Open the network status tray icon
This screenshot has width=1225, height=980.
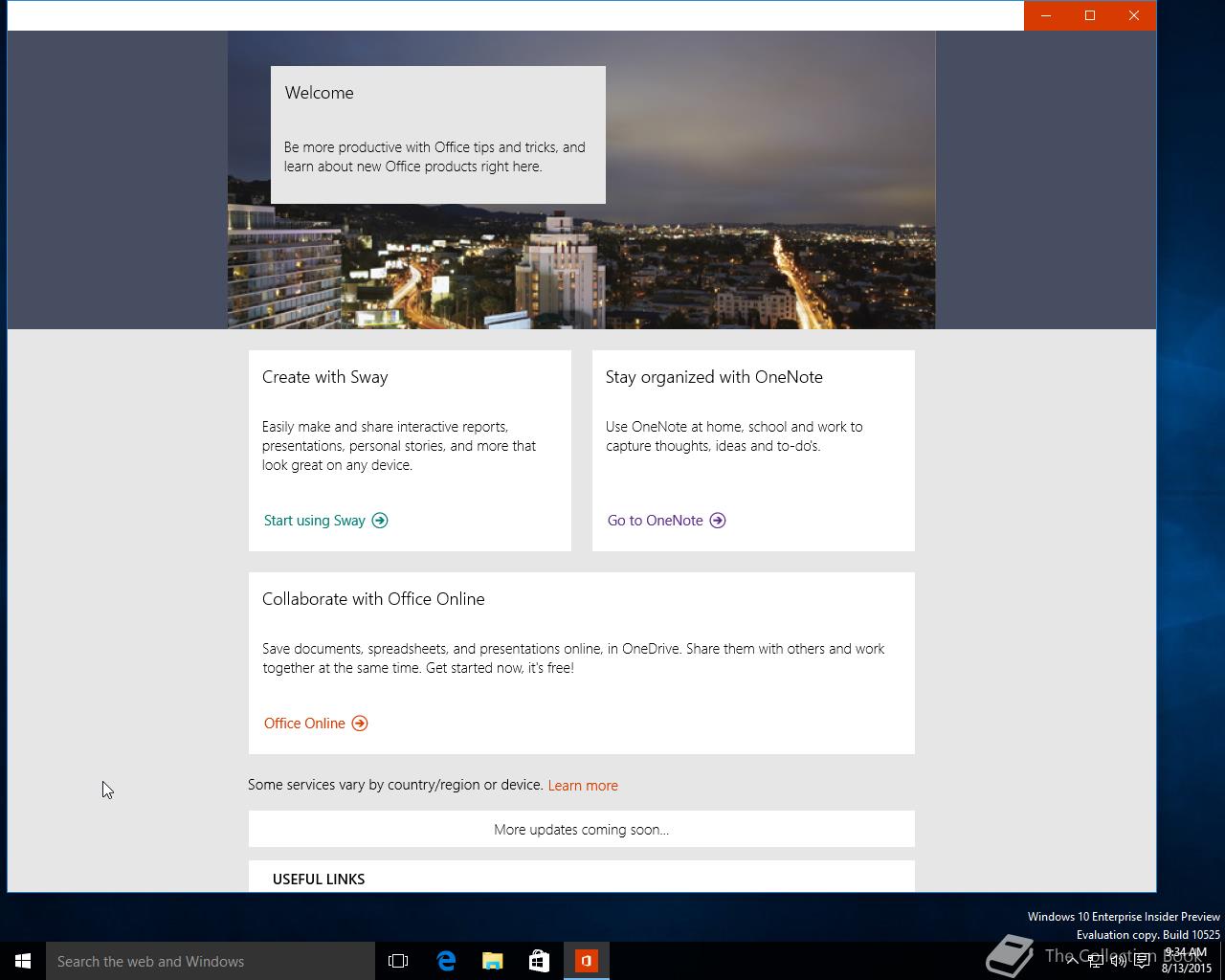(1096, 961)
